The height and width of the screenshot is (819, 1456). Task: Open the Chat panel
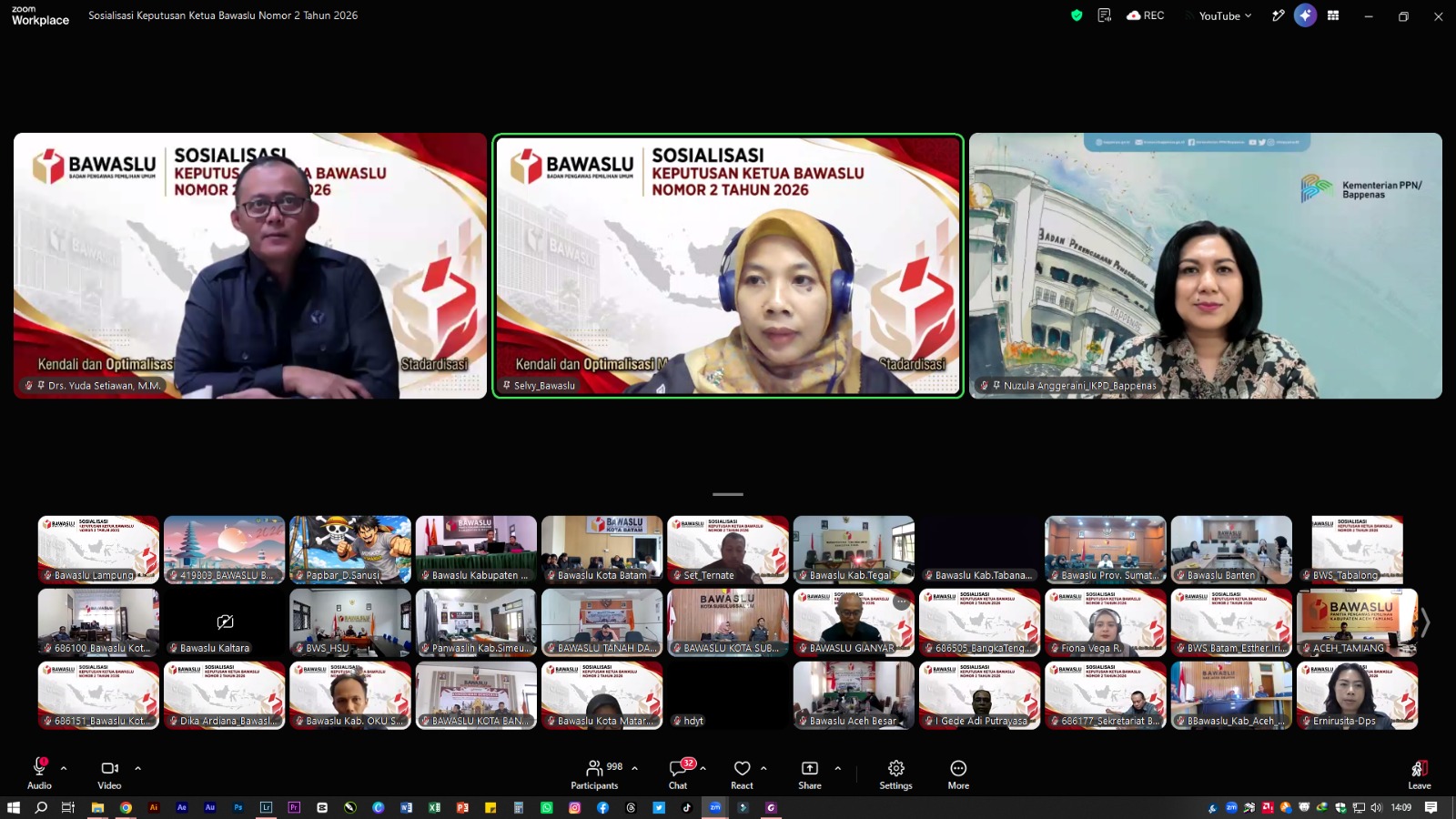point(678,773)
